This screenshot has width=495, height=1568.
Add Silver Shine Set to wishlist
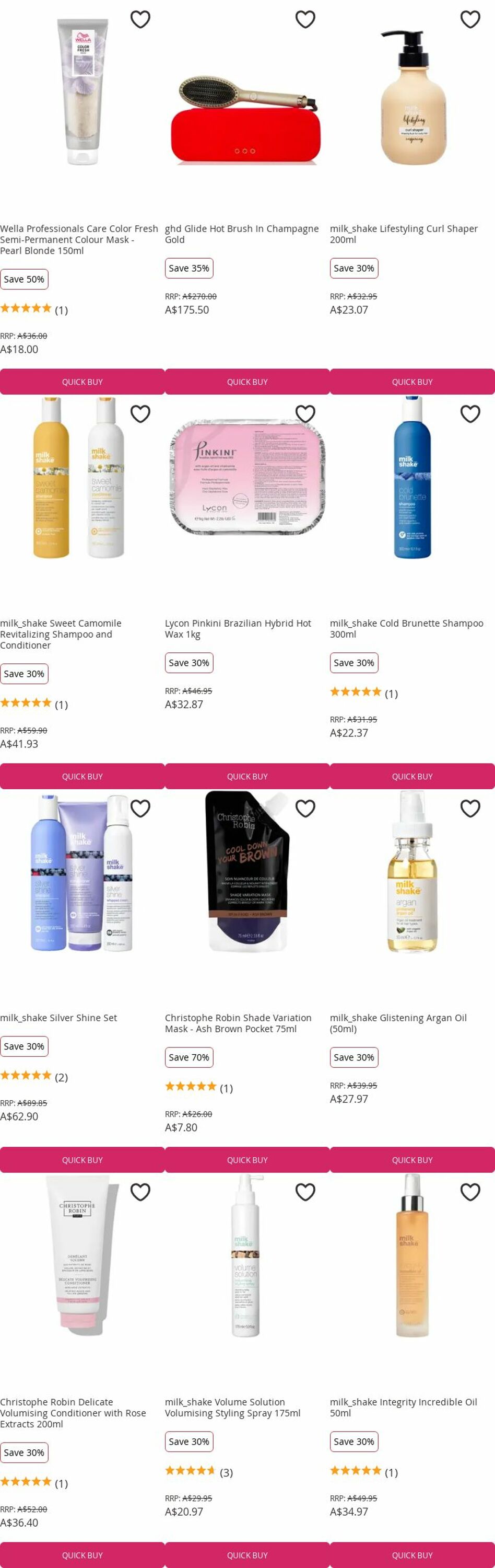tap(140, 809)
